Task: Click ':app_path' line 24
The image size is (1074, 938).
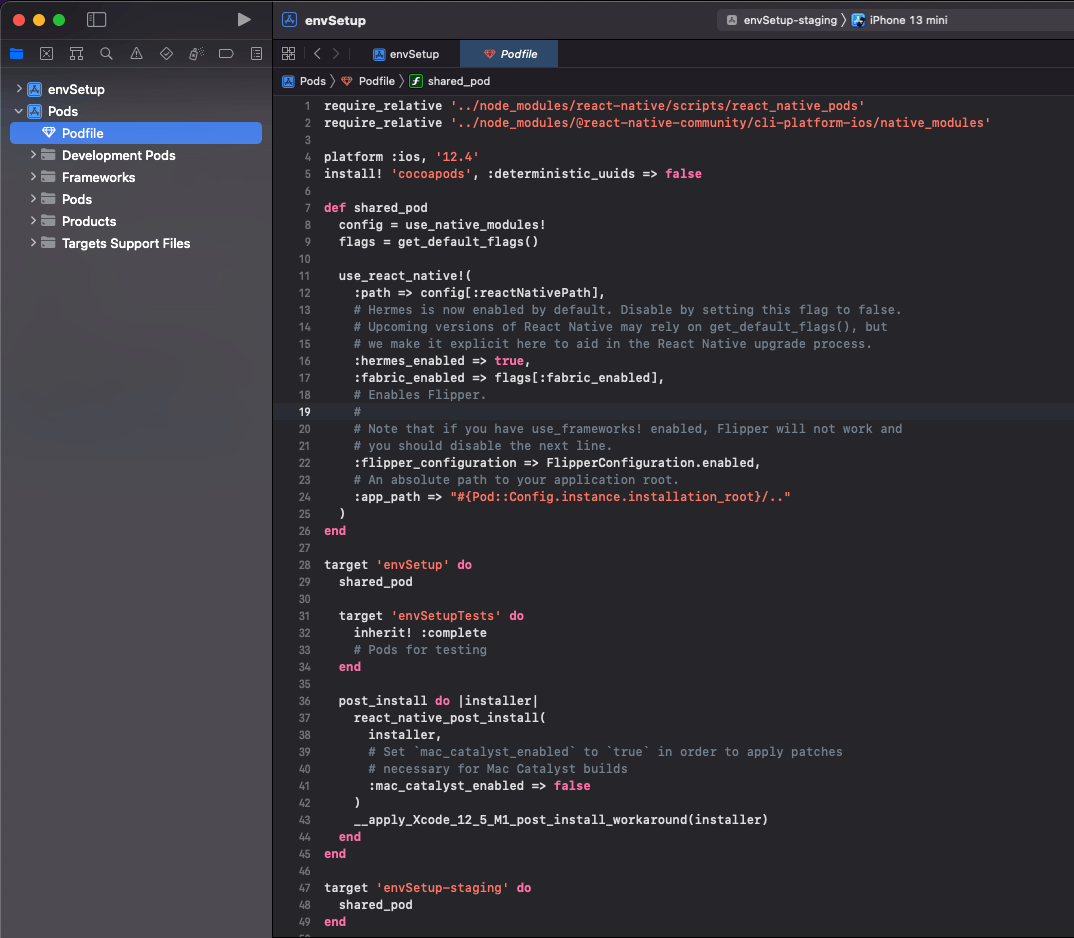Action: [572, 497]
